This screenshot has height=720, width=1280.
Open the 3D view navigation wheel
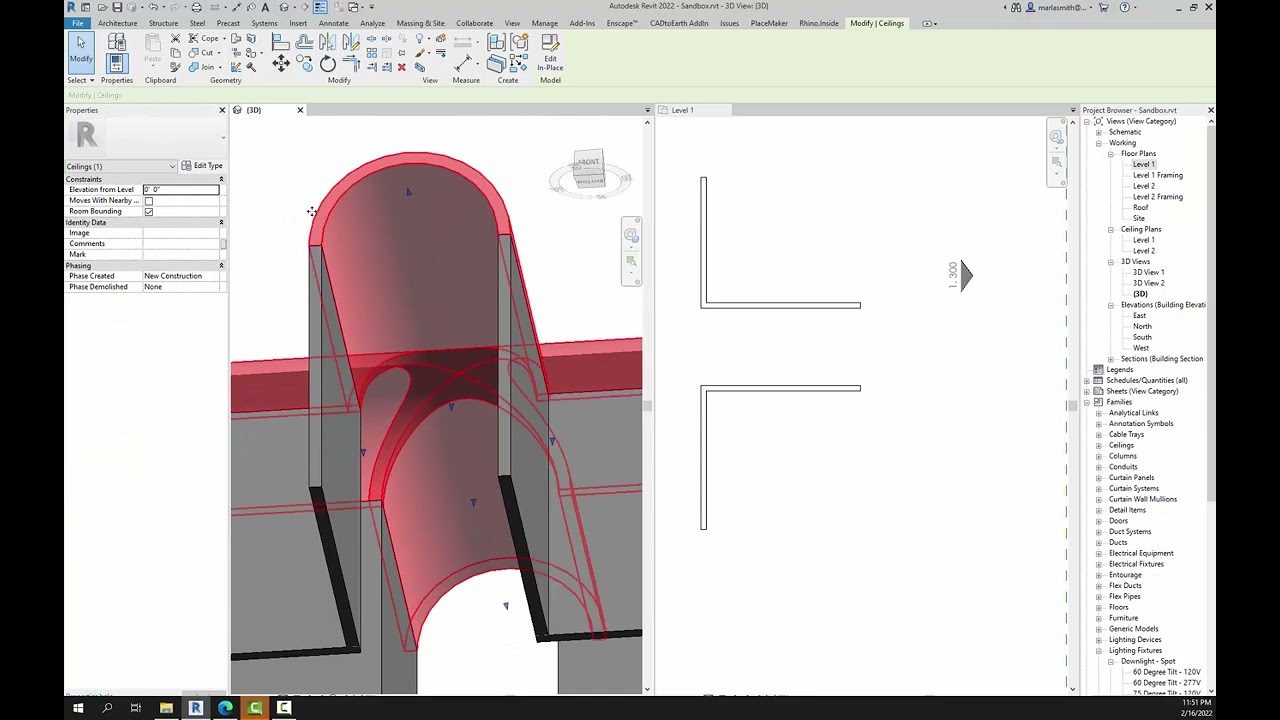tap(631, 236)
